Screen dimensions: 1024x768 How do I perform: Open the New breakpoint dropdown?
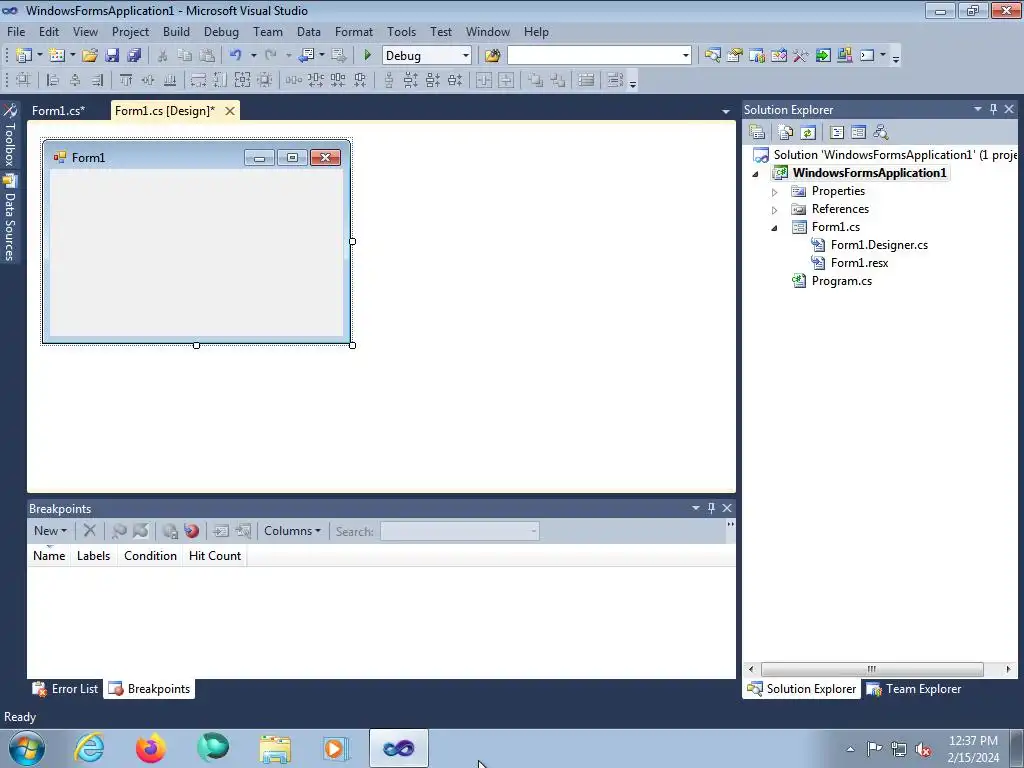click(50, 531)
